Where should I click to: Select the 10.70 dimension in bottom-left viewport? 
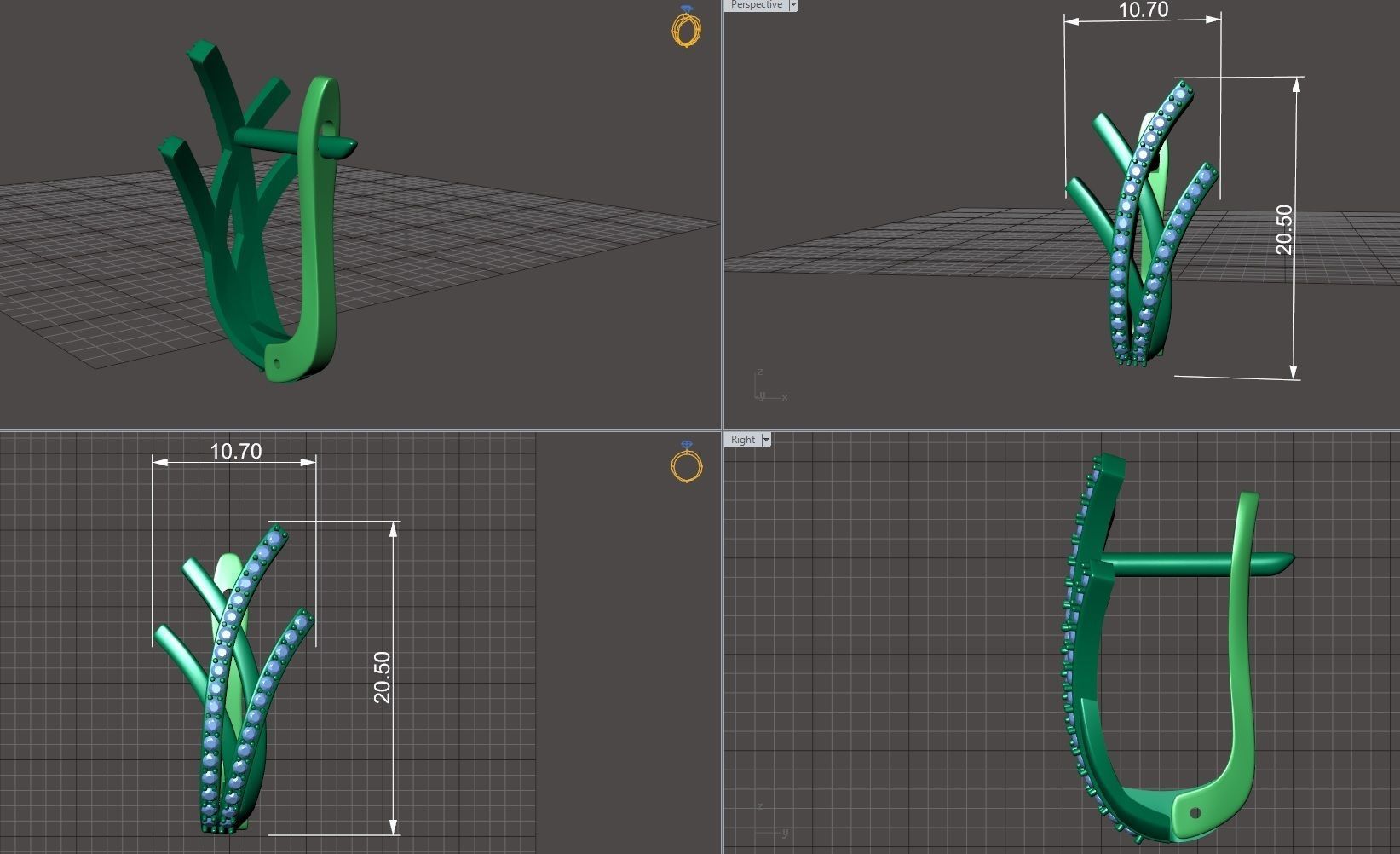coord(235,451)
